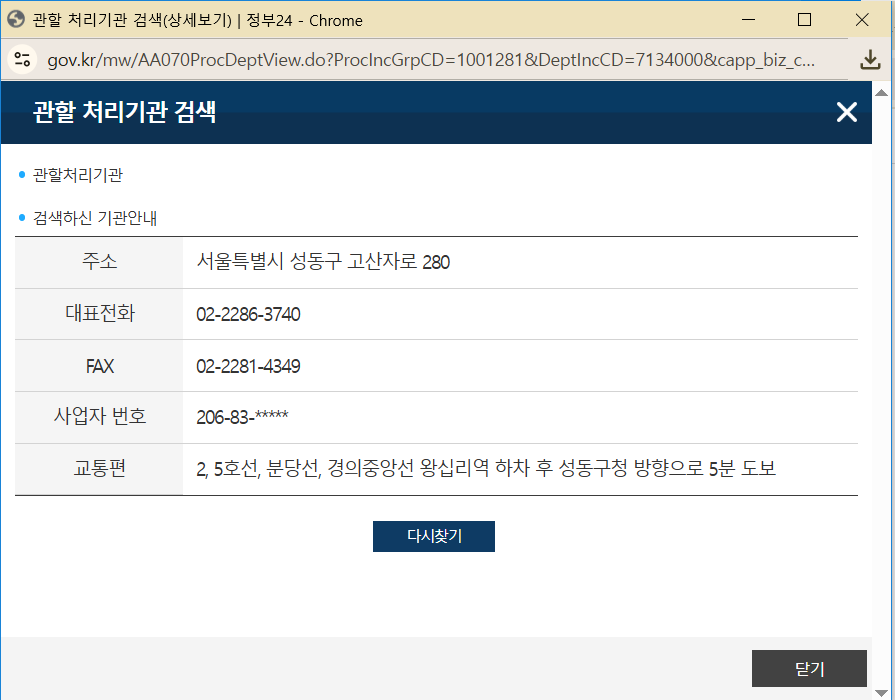Click the site information icon in address bar
Screen dimensions: 895x700
tap(26, 61)
